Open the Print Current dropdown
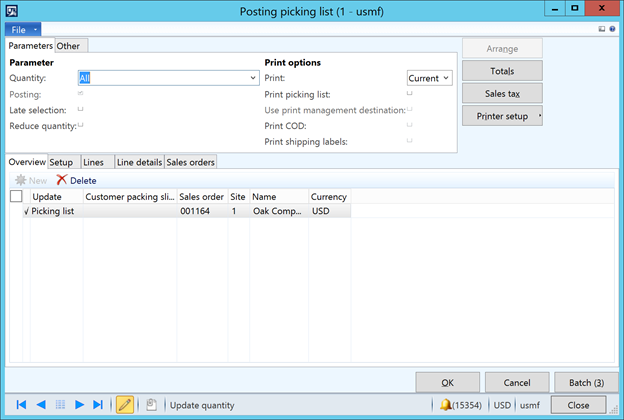The height and width of the screenshot is (420, 624). coord(446,77)
